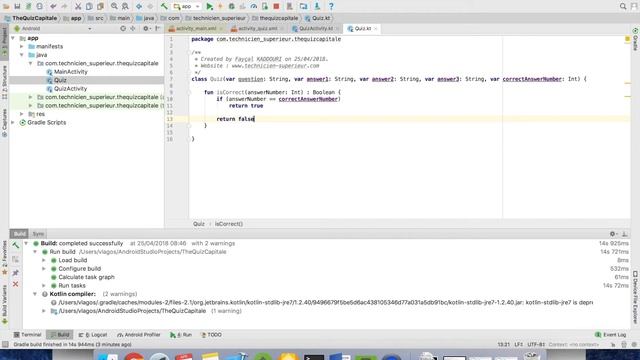Click the Copy icon in toolbar

pos(89,6)
